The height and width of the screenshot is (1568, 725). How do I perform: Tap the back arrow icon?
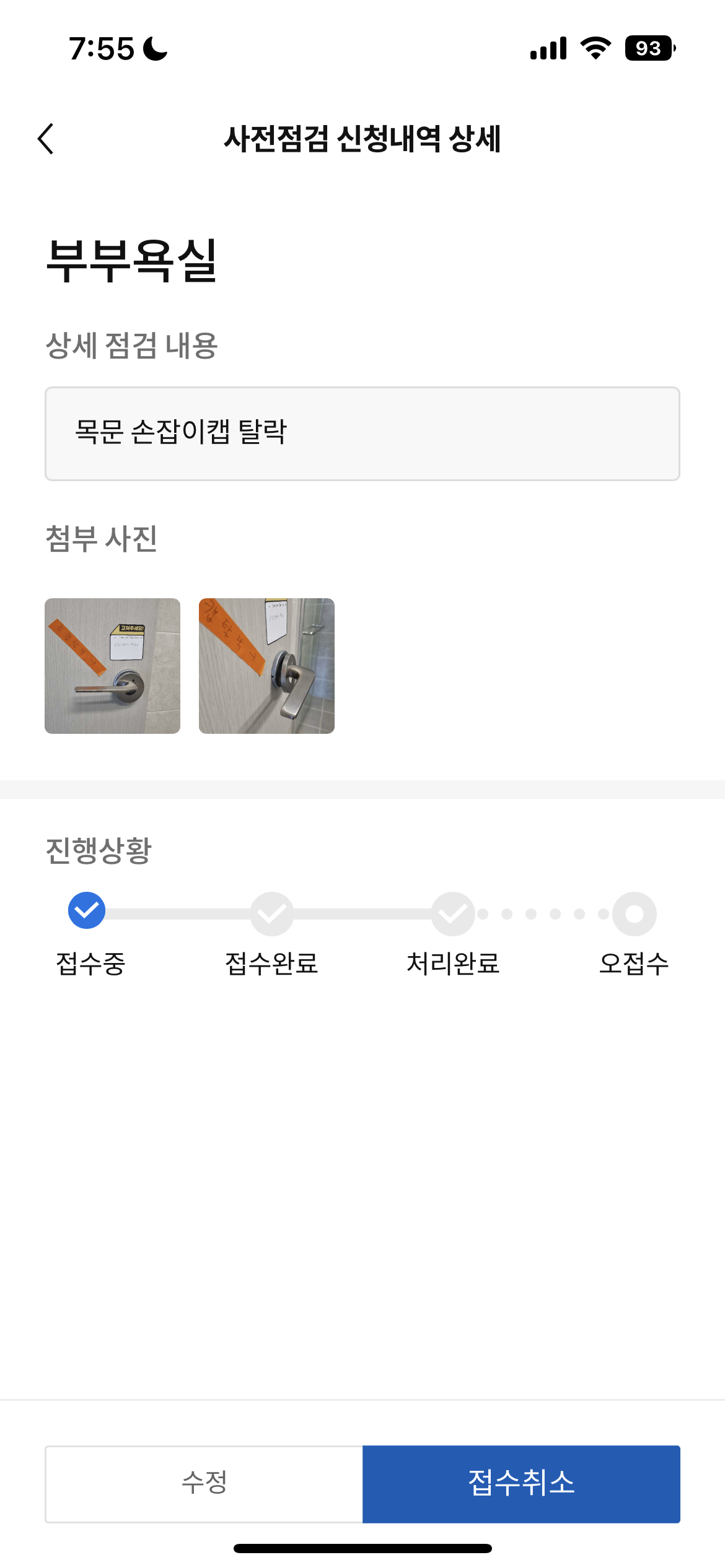pos(46,138)
